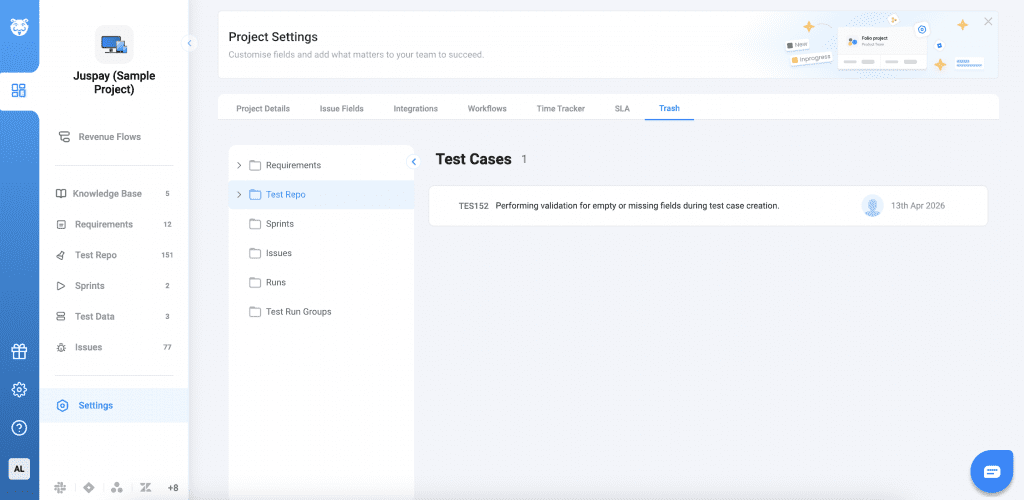The image size is (1024, 500).
Task: Open Knowledge Base in the sidebar
Action: click(106, 194)
